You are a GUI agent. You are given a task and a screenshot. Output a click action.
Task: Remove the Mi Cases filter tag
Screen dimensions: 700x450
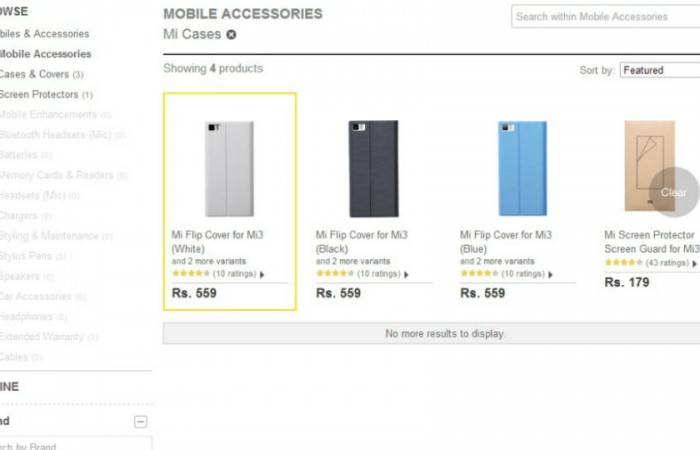232,35
